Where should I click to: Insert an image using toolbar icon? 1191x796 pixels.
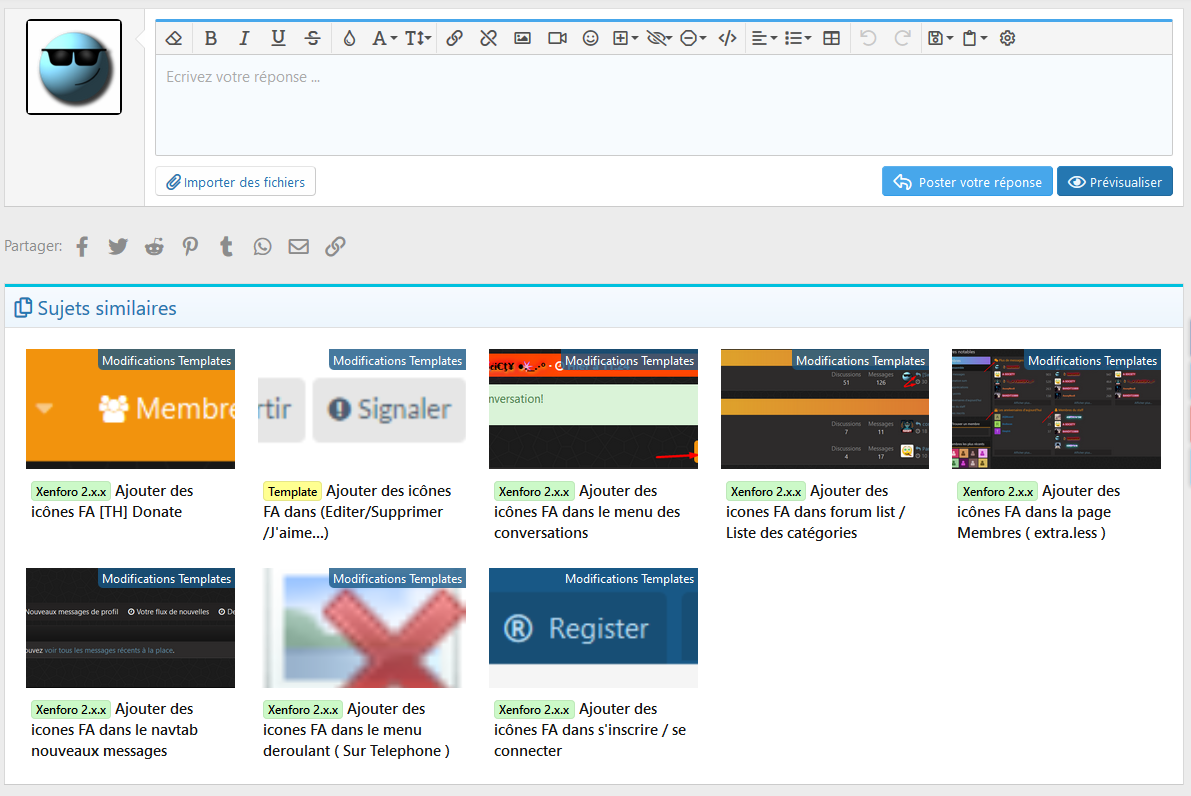coord(522,38)
